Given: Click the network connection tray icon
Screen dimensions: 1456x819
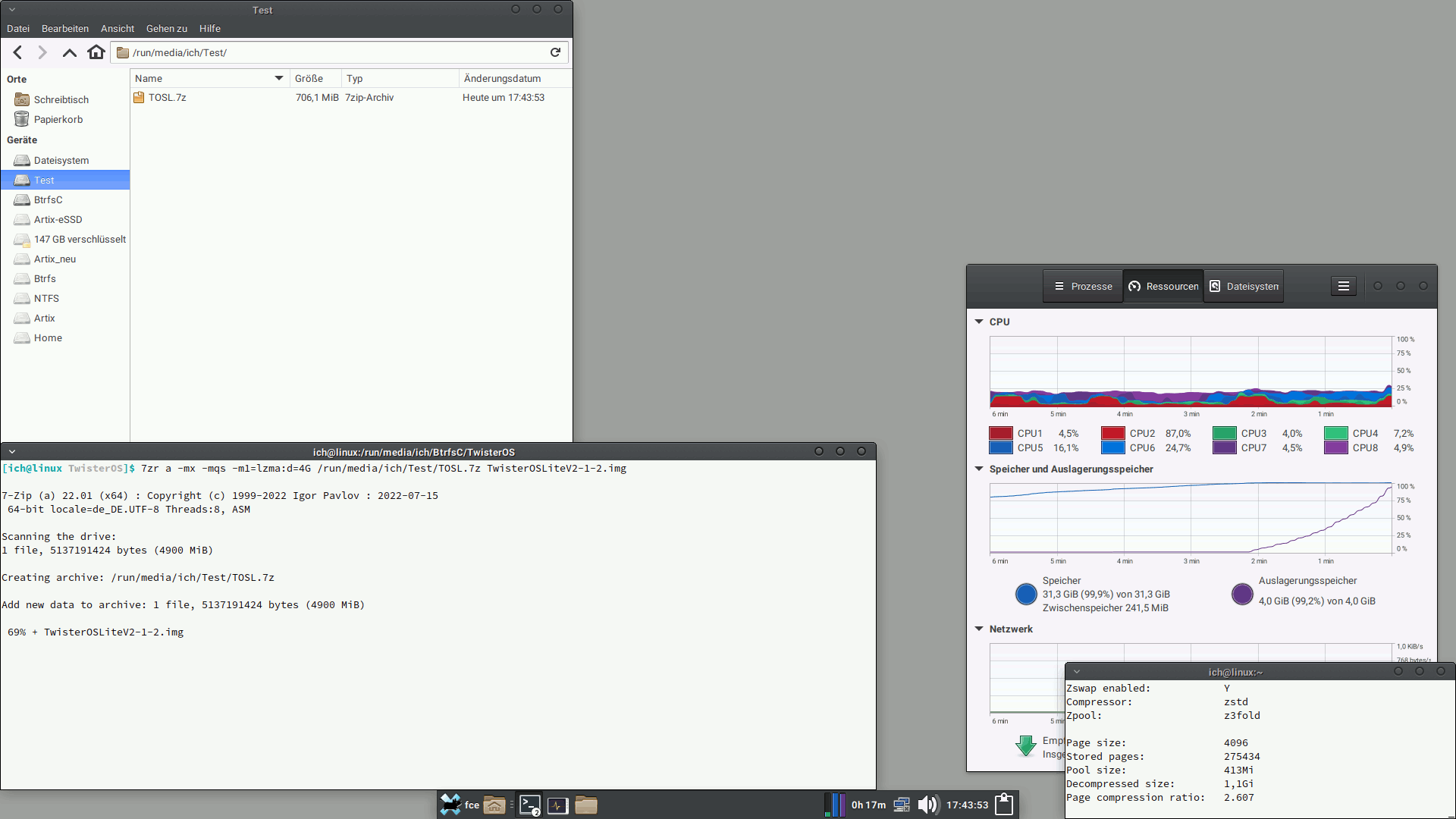Looking at the screenshot, I should click(x=902, y=805).
